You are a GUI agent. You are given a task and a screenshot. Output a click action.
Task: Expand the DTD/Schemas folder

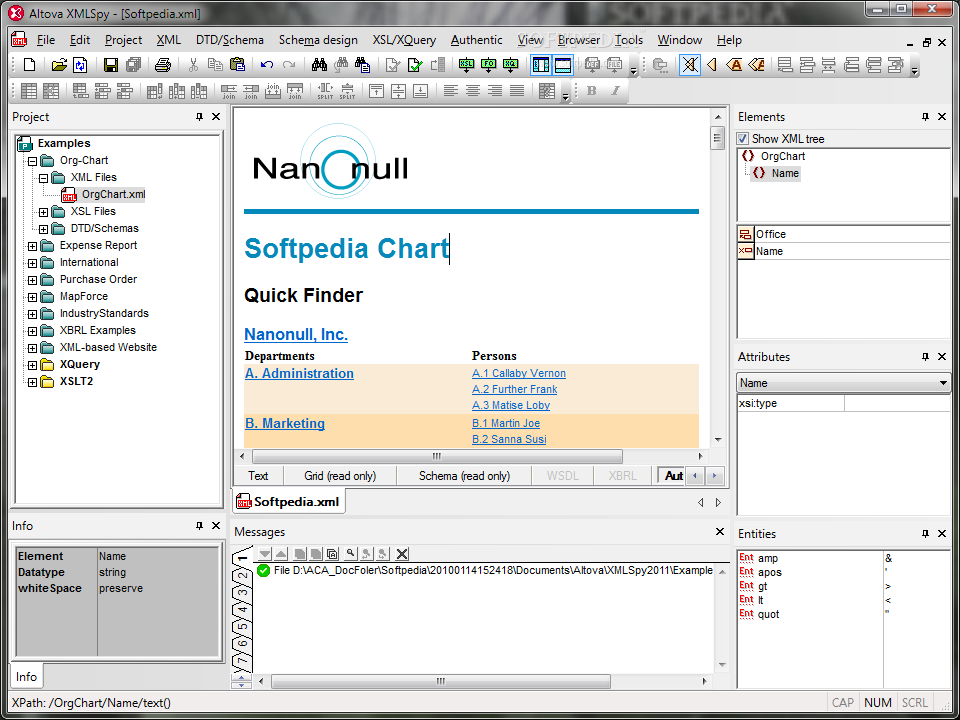click(43, 229)
